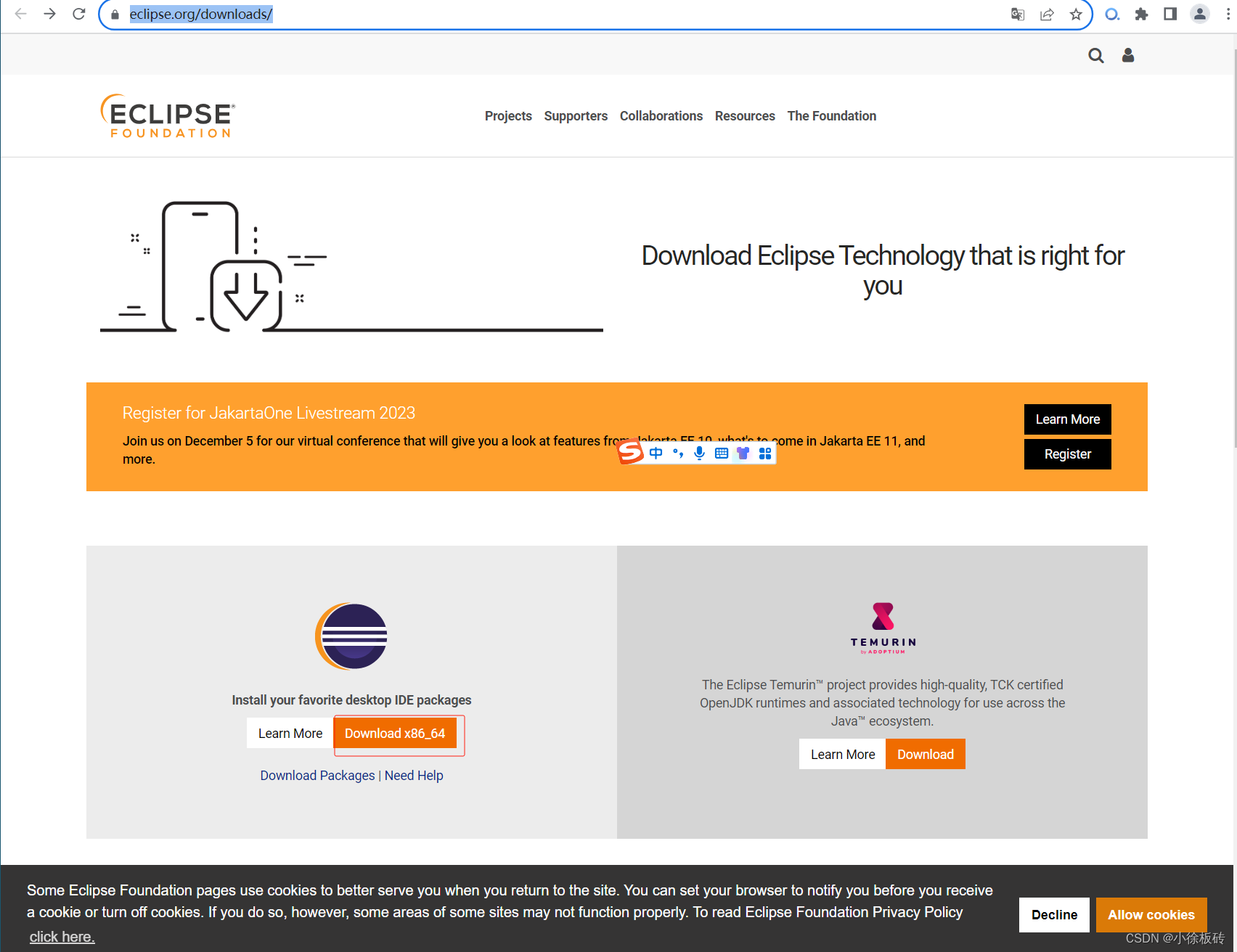Change Sogou skin via the shirt icon
Screen dimensions: 1237x952
tap(743, 453)
